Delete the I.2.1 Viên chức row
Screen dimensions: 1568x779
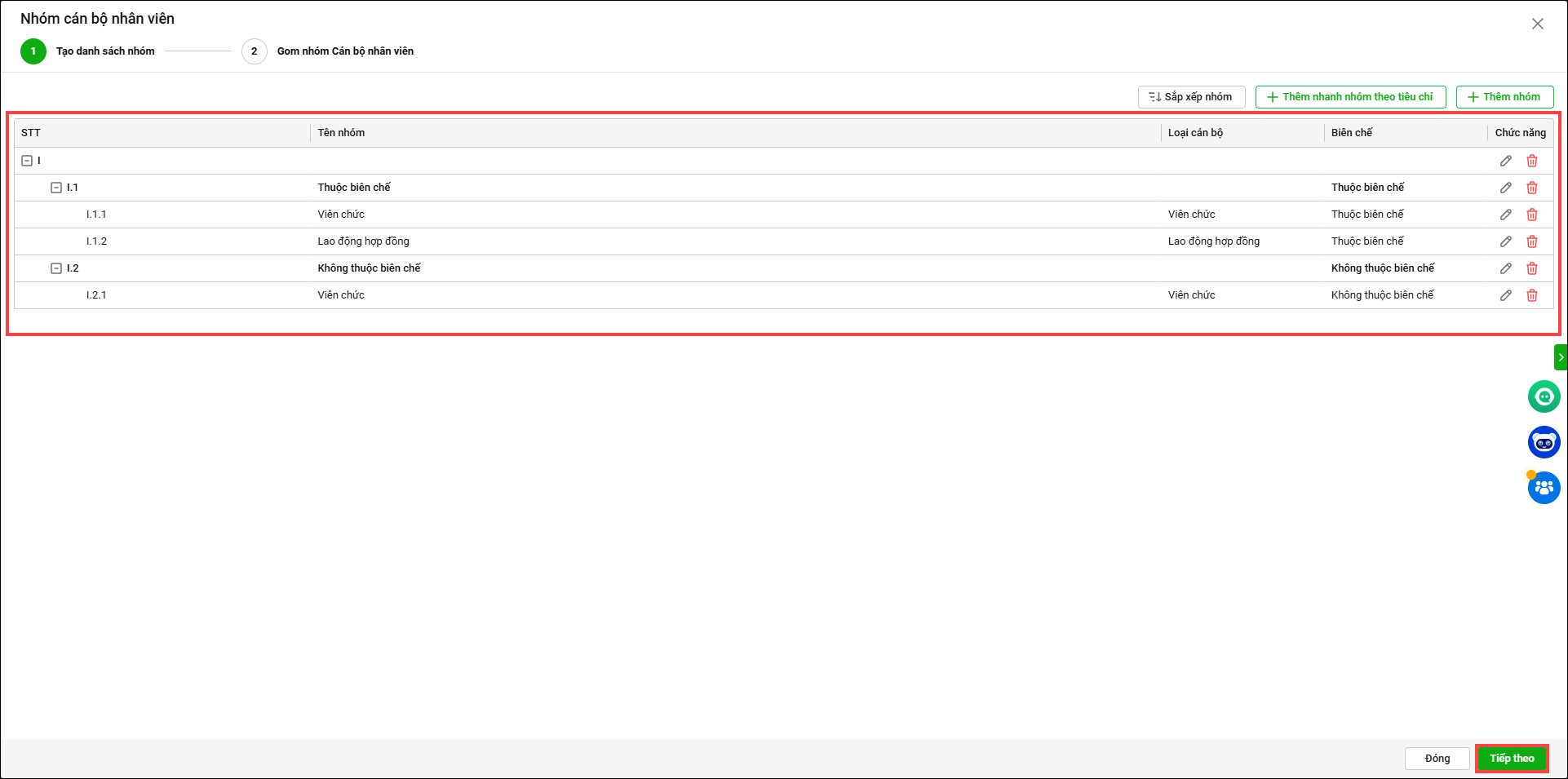coord(1531,295)
